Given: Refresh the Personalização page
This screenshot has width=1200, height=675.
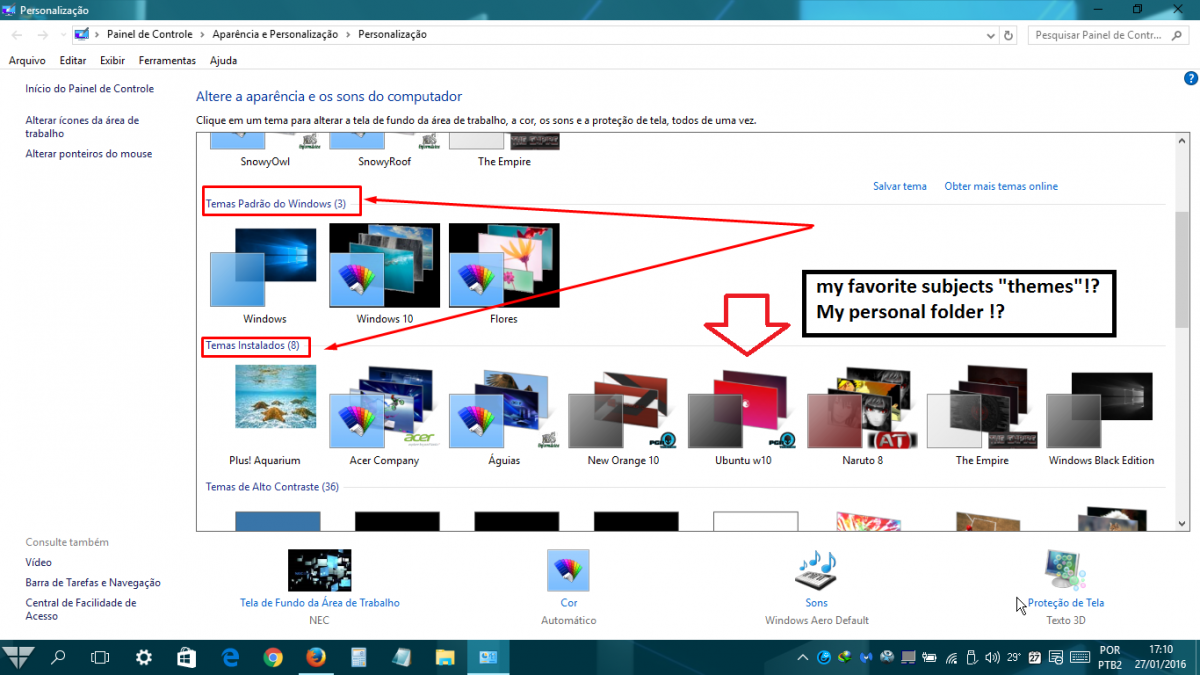Looking at the screenshot, I should tap(1008, 34).
